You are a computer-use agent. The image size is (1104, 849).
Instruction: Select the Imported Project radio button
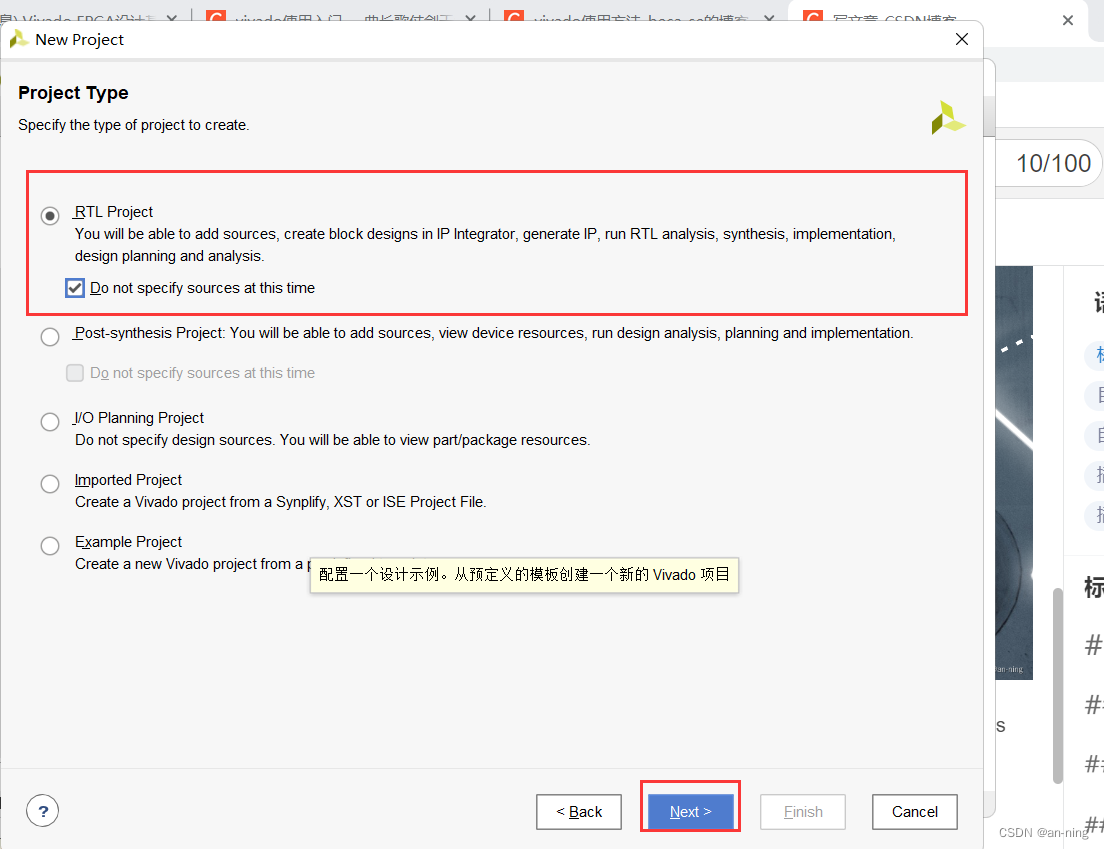[50, 484]
